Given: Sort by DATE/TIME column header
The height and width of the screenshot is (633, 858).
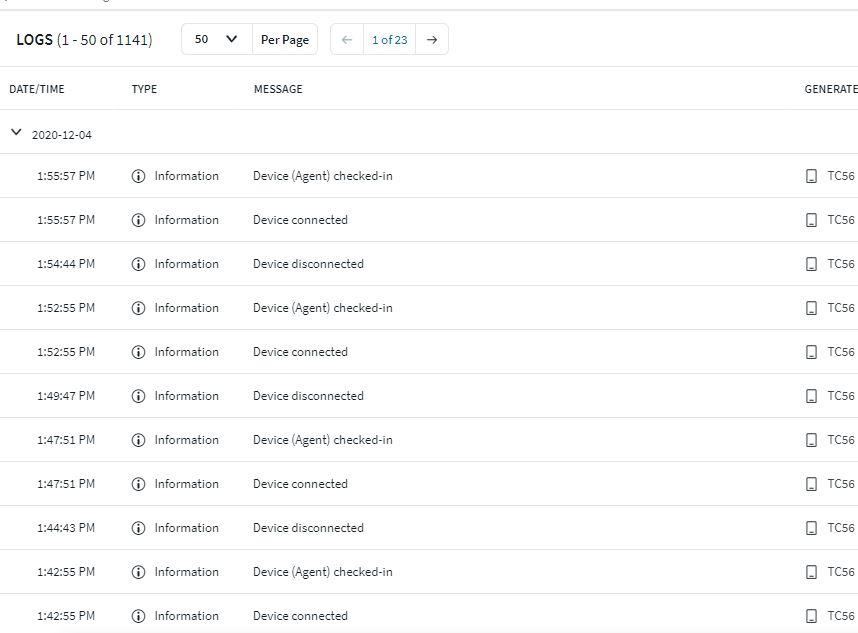Looking at the screenshot, I should point(37,89).
